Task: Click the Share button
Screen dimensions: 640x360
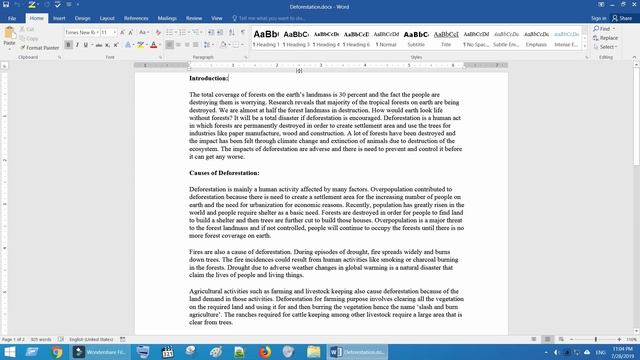Action: [622, 18]
